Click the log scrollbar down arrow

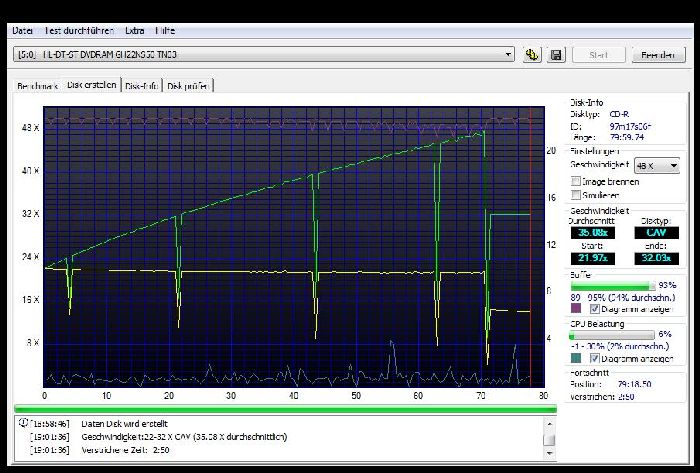click(550, 453)
